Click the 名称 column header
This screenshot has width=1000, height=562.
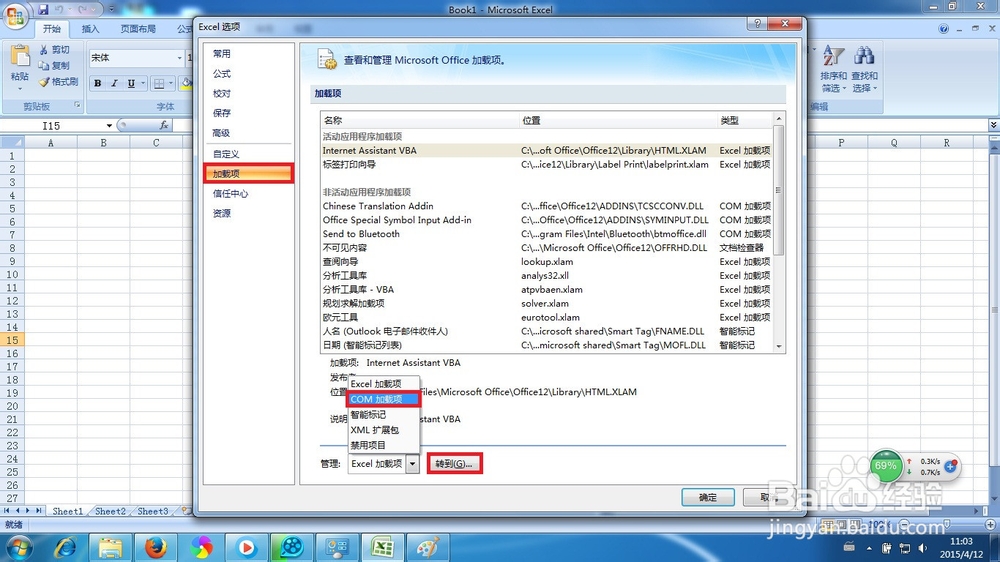click(x=420, y=121)
